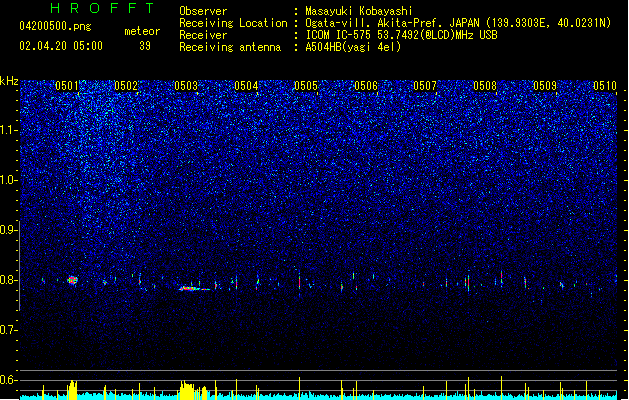
Task: Click the timestamp 02.04.20 05:00
Action: [61, 46]
